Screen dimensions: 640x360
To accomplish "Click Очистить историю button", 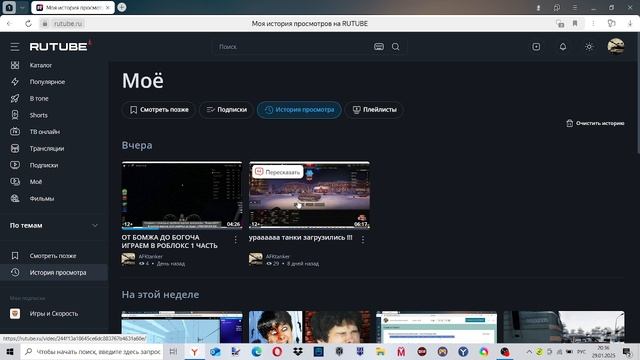I will (x=595, y=123).
